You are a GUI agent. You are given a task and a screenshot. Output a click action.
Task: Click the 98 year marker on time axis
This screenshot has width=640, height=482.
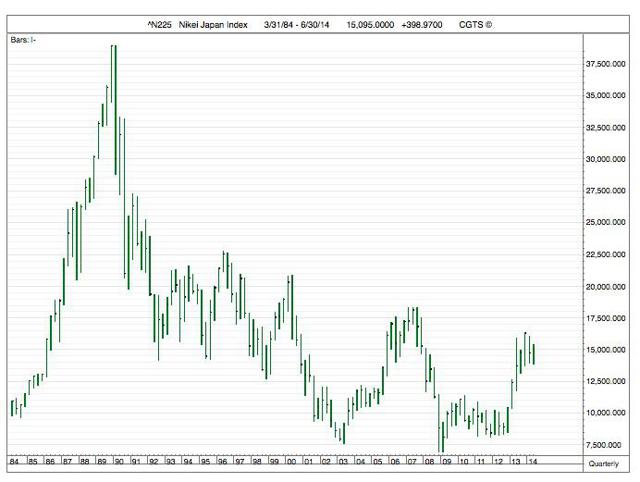click(x=257, y=462)
